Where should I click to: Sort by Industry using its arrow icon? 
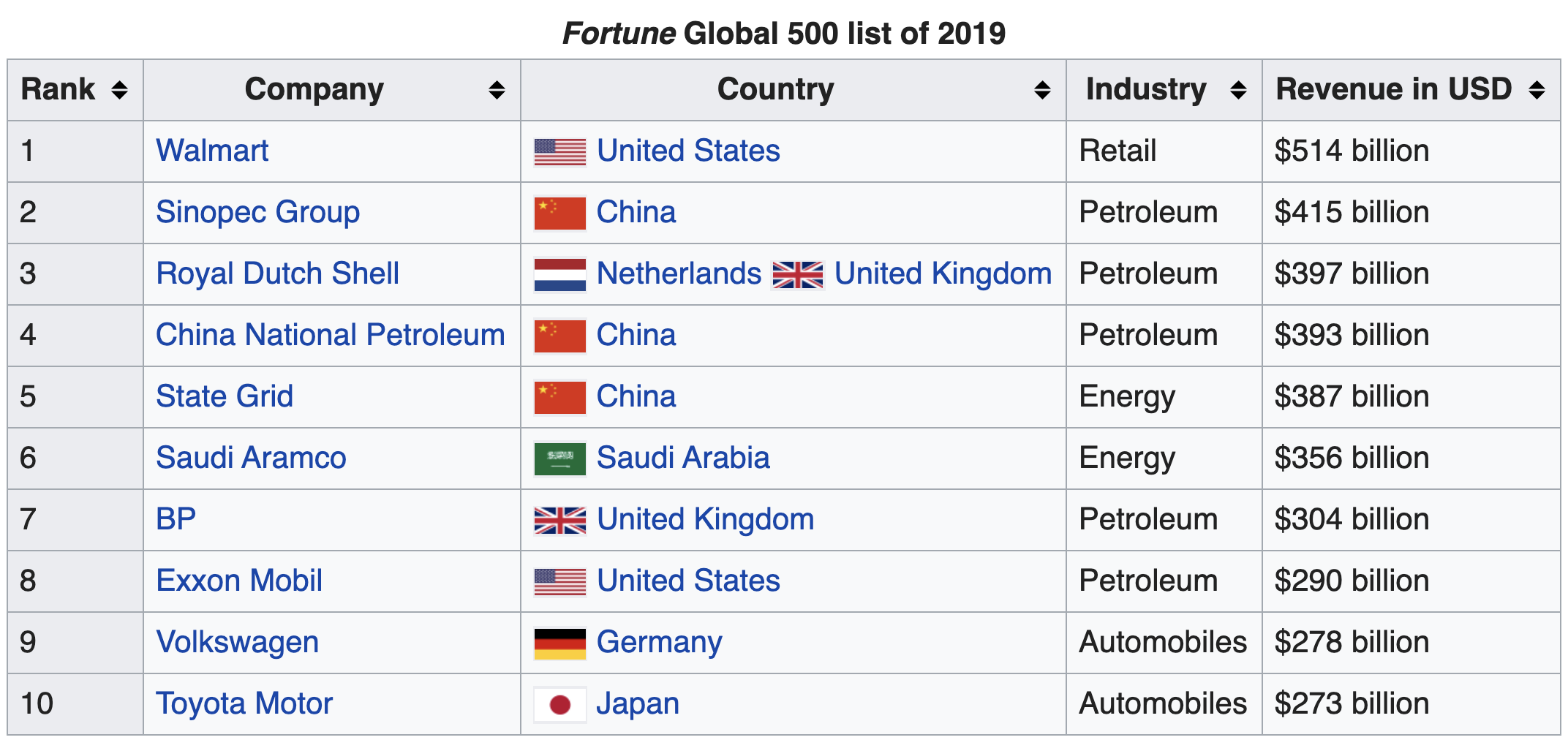coord(1238,90)
